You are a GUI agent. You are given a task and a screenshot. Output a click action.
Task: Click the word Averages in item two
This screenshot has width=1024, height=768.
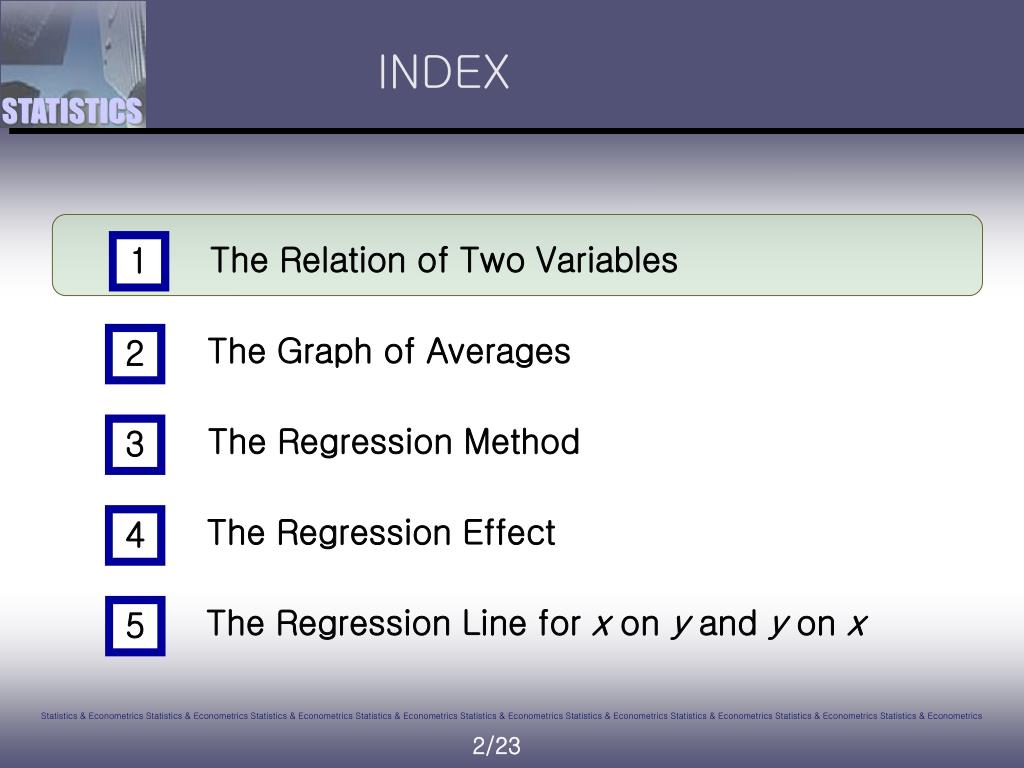coord(498,352)
